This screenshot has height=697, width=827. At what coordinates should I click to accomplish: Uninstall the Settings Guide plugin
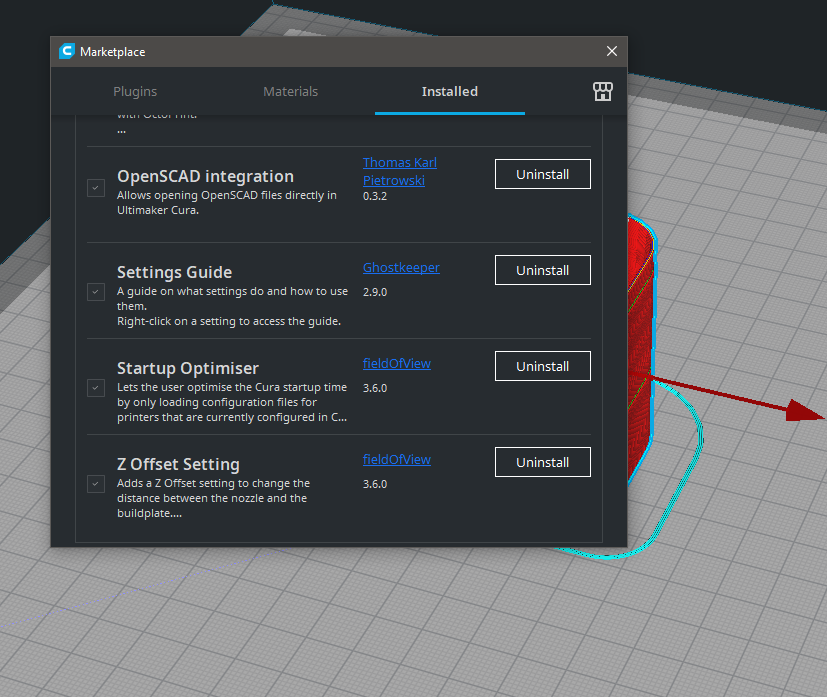(x=543, y=270)
